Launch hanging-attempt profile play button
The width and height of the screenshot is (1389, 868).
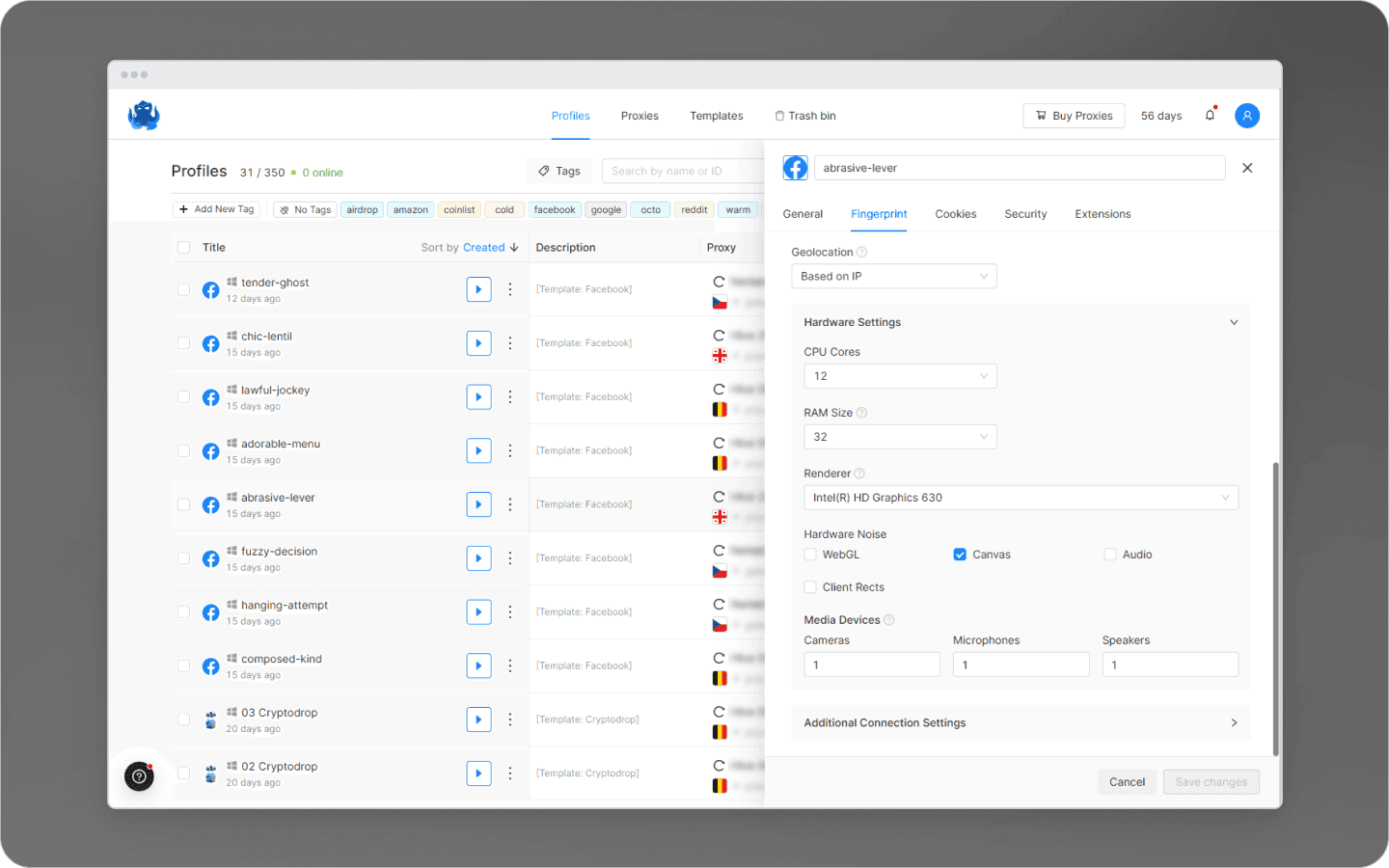[x=479, y=612]
